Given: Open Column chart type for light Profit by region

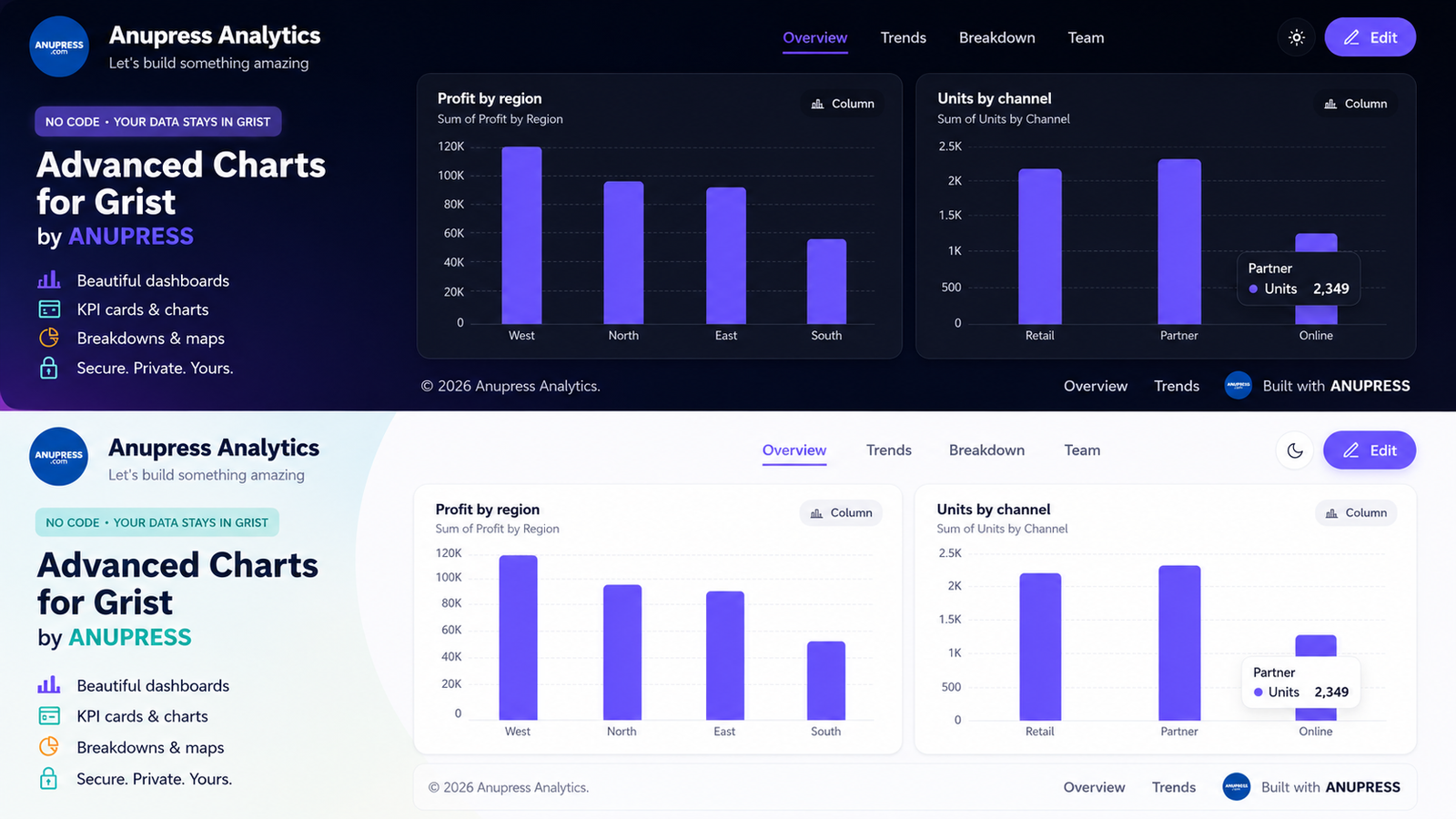Looking at the screenshot, I should tap(841, 513).
